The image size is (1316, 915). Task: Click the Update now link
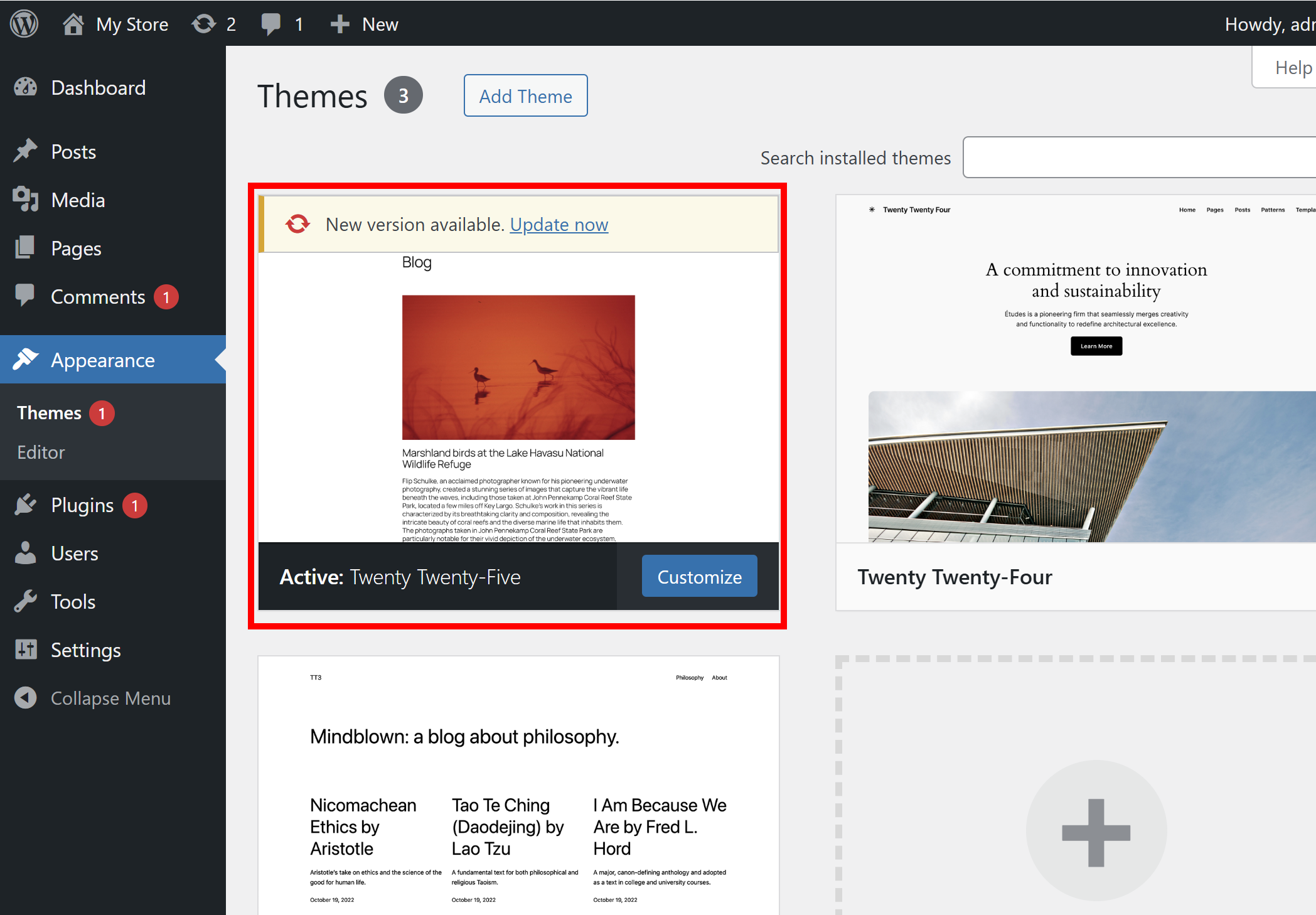coord(559,225)
